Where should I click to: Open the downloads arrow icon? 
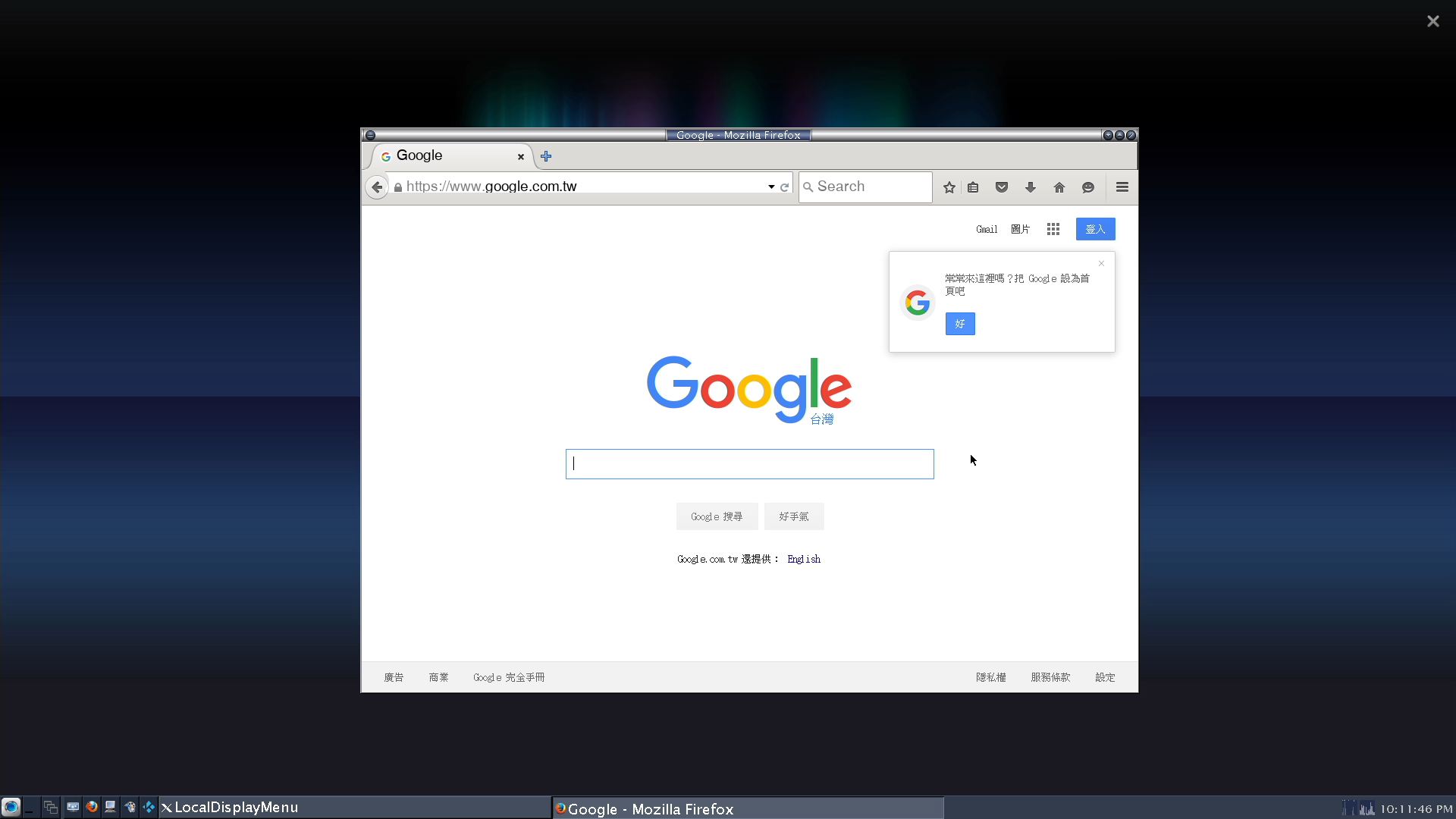(x=1031, y=187)
